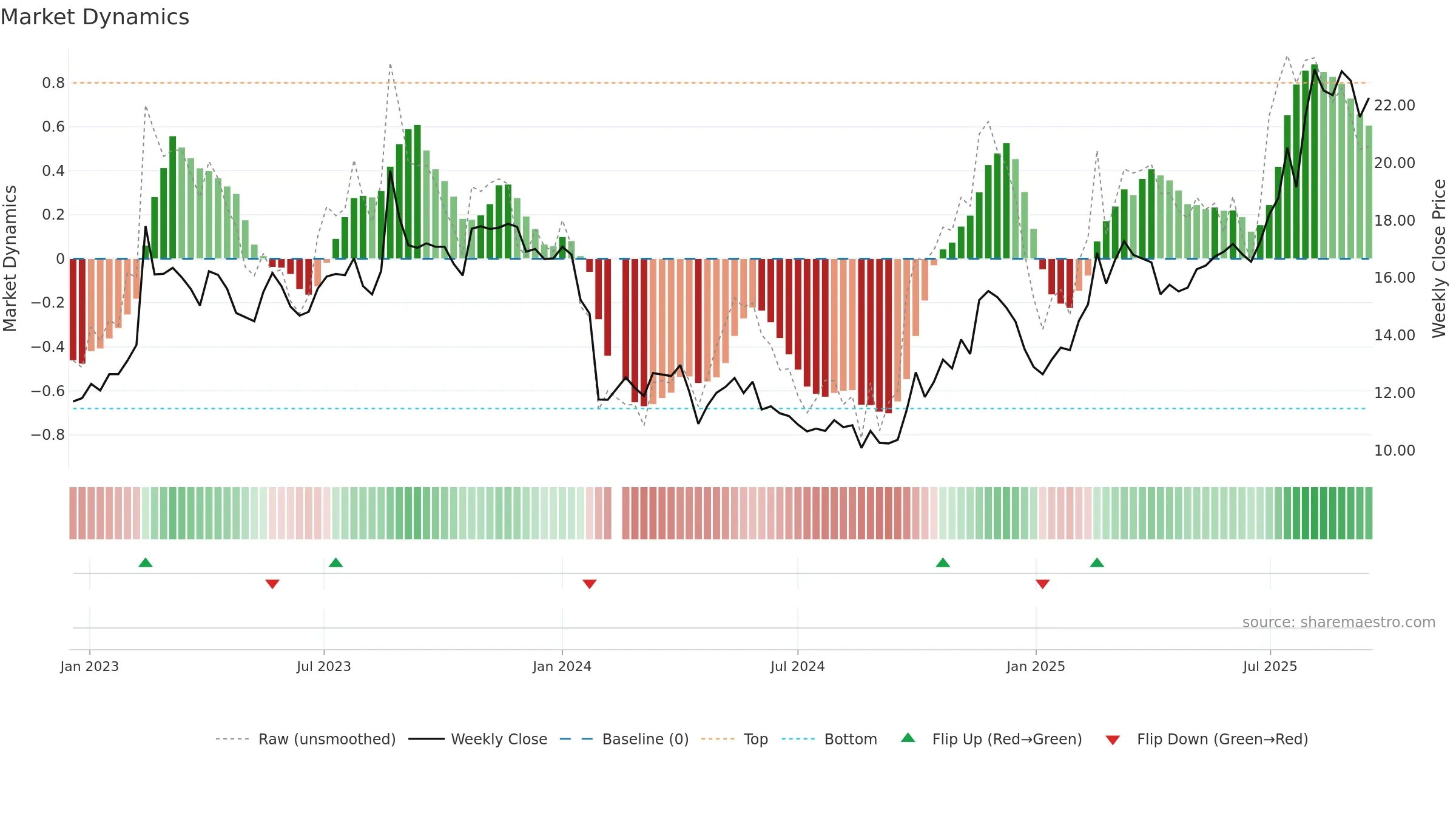
Task: Click the Flip Down (Green→Red) legend entry
Action: [1207, 739]
